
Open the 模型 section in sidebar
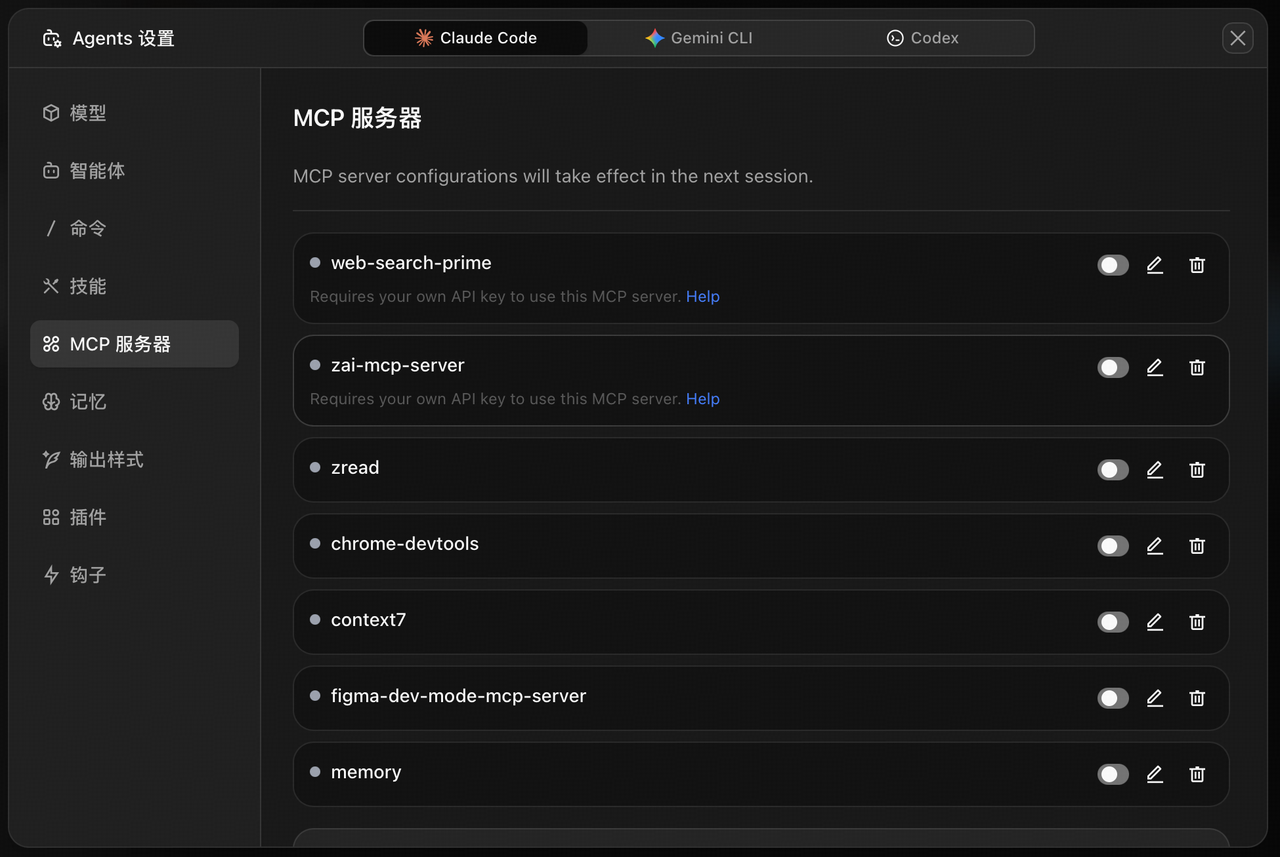[x=88, y=113]
